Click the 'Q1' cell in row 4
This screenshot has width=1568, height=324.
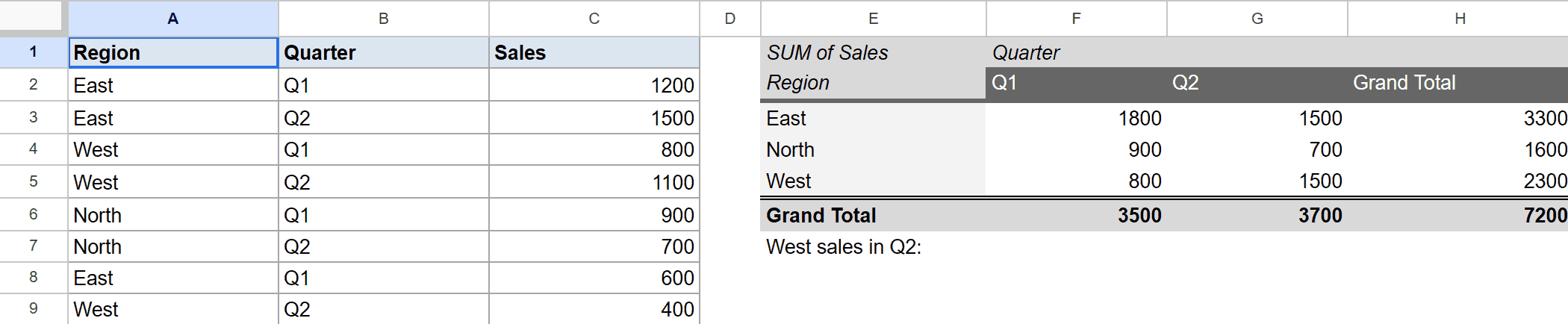384,149
